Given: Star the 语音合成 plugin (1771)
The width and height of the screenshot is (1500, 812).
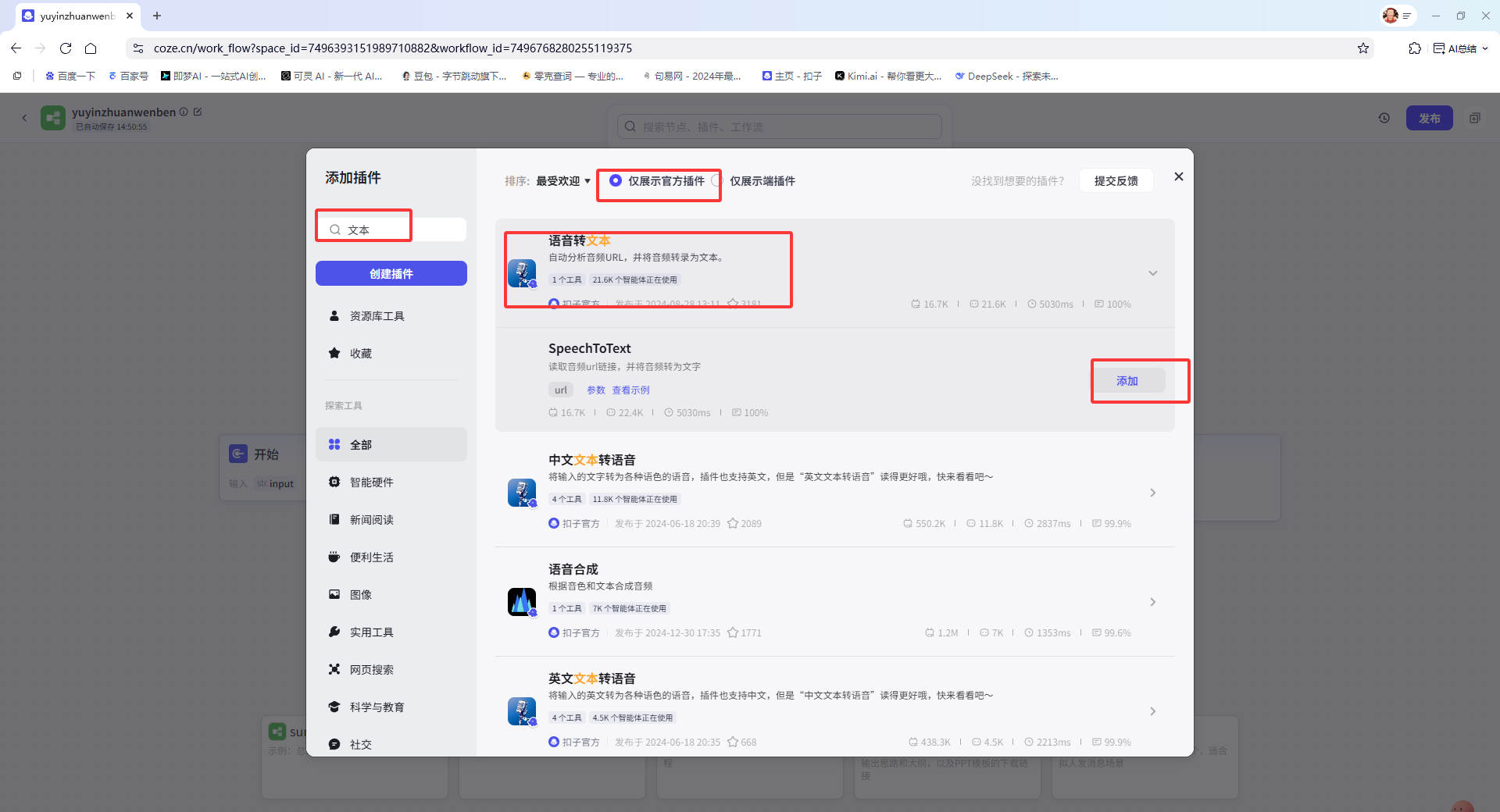Looking at the screenshot, I should (x=733, y=632).
